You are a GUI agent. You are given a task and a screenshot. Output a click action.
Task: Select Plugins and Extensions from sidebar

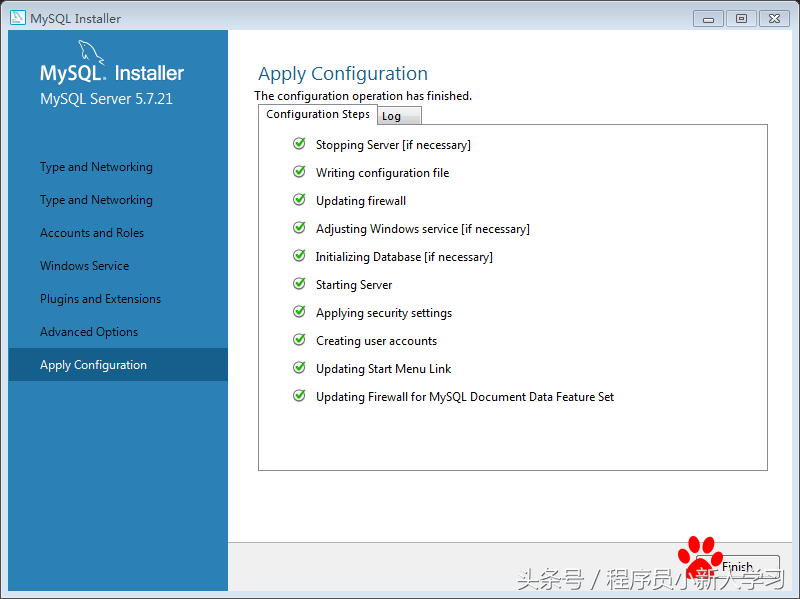[99, 298]
